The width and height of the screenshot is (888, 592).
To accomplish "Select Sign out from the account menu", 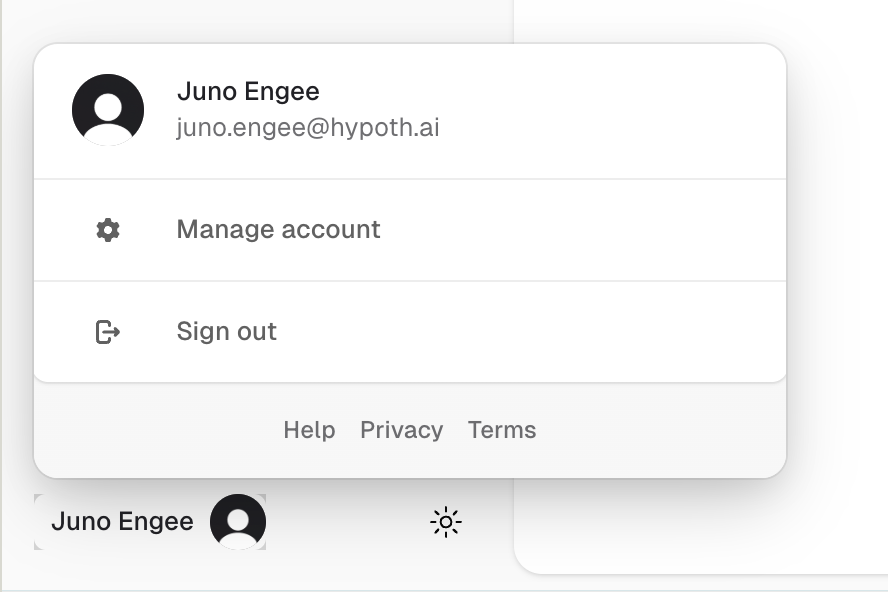I will click(x=226, y=332).
